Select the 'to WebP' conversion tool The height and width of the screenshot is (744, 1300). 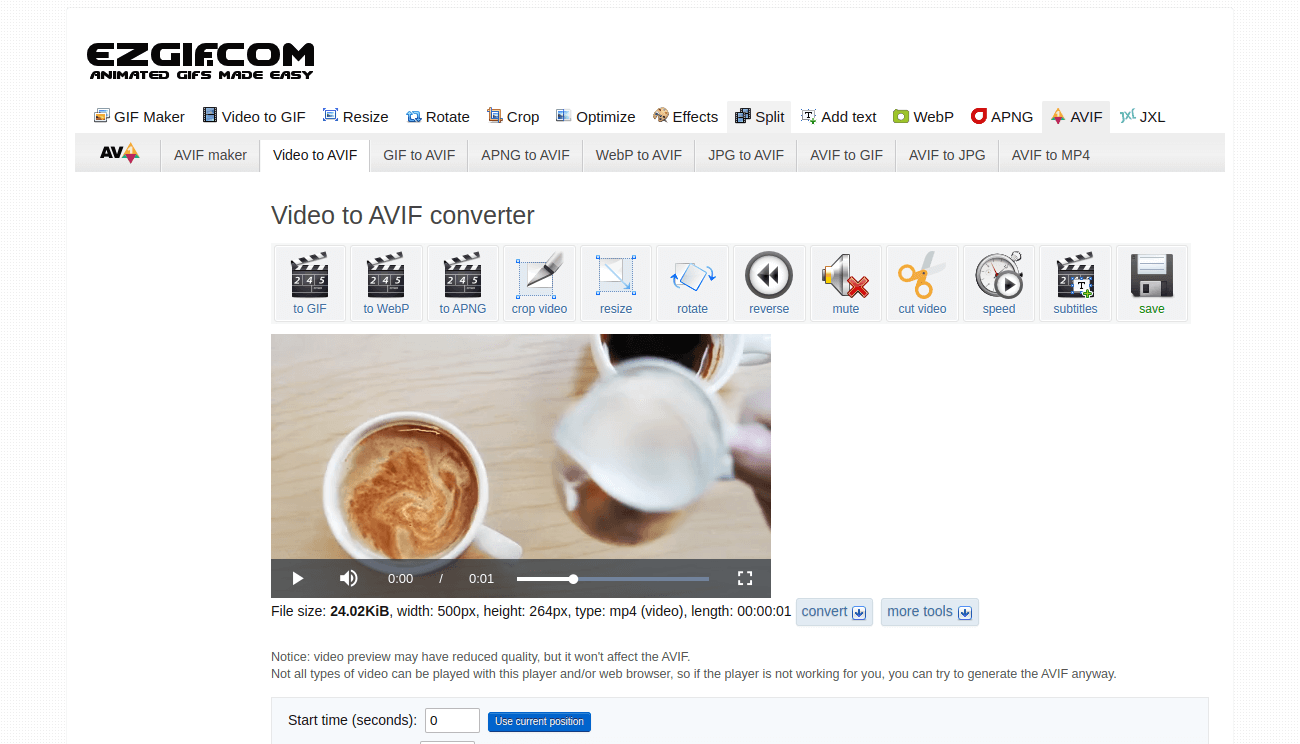386,283
